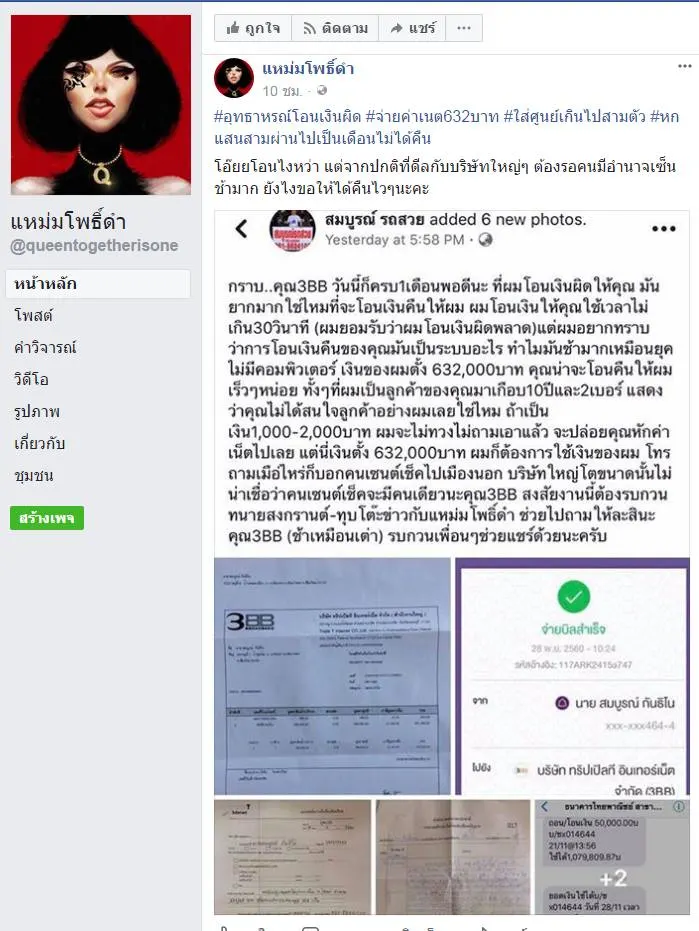Click the public globe icon beside 10 ชม.
This screenshot has width=699, height=931.
pos(322,90)
